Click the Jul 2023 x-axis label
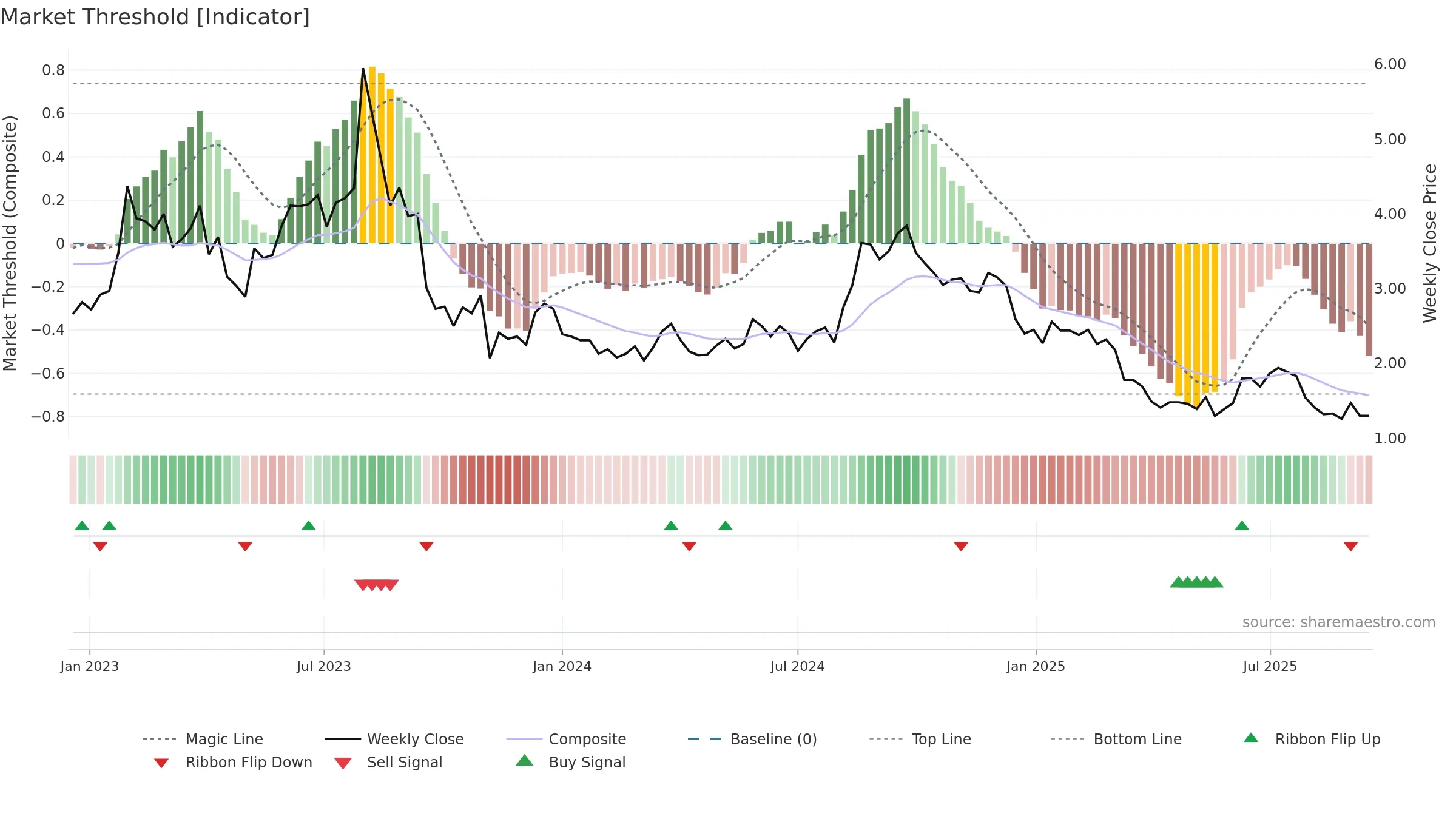Image resolution: width=1456 pixels, height=819 pixels. pos(324,666)
